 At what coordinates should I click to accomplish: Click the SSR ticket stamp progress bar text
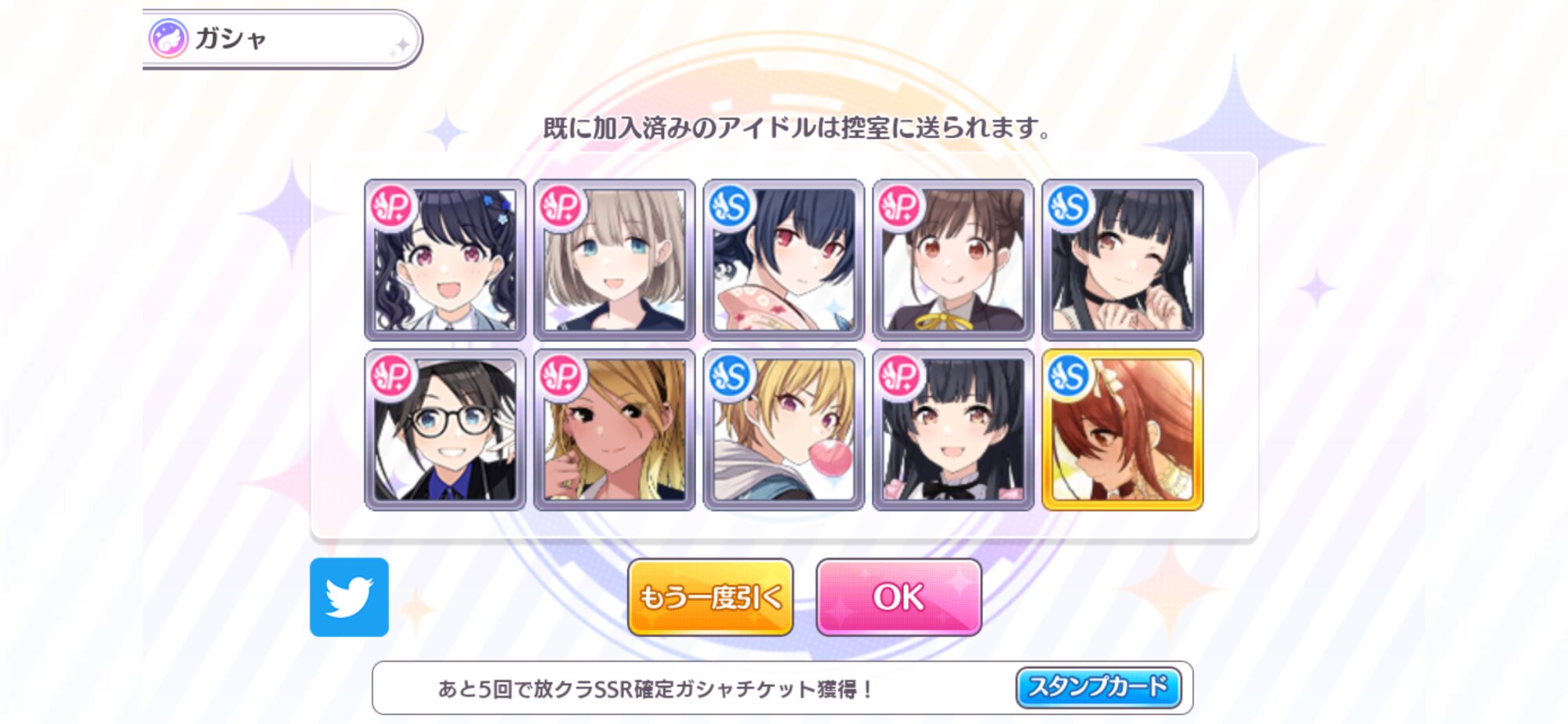655,689
